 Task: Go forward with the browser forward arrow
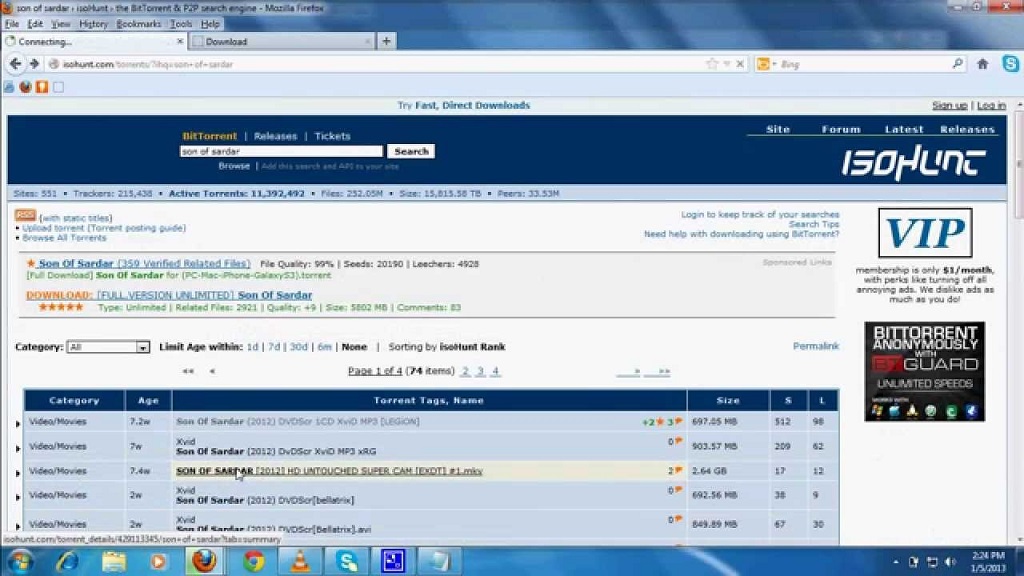pyautogui.click(x=34, y=64)
